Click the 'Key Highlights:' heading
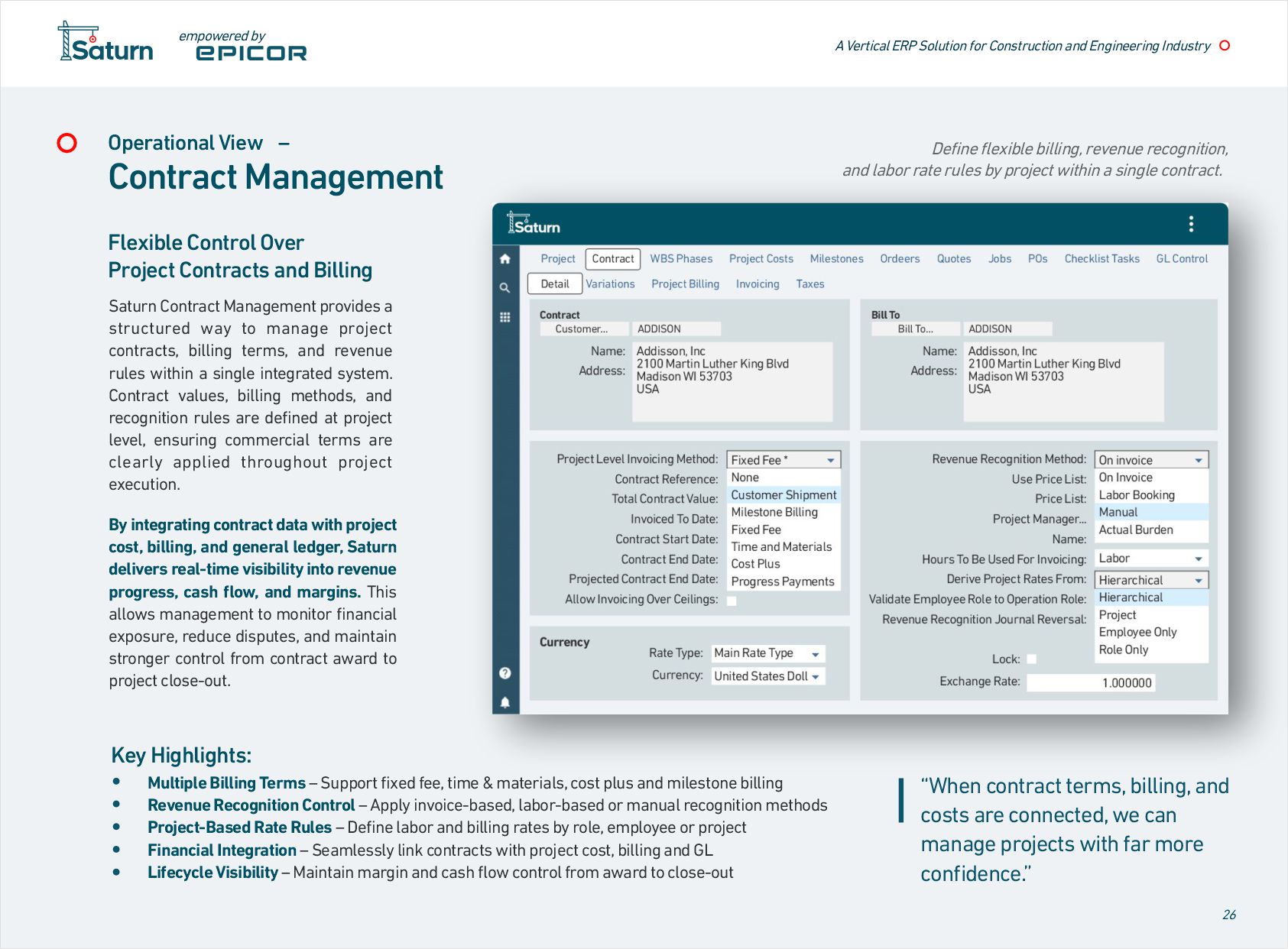 pos(181,756)
